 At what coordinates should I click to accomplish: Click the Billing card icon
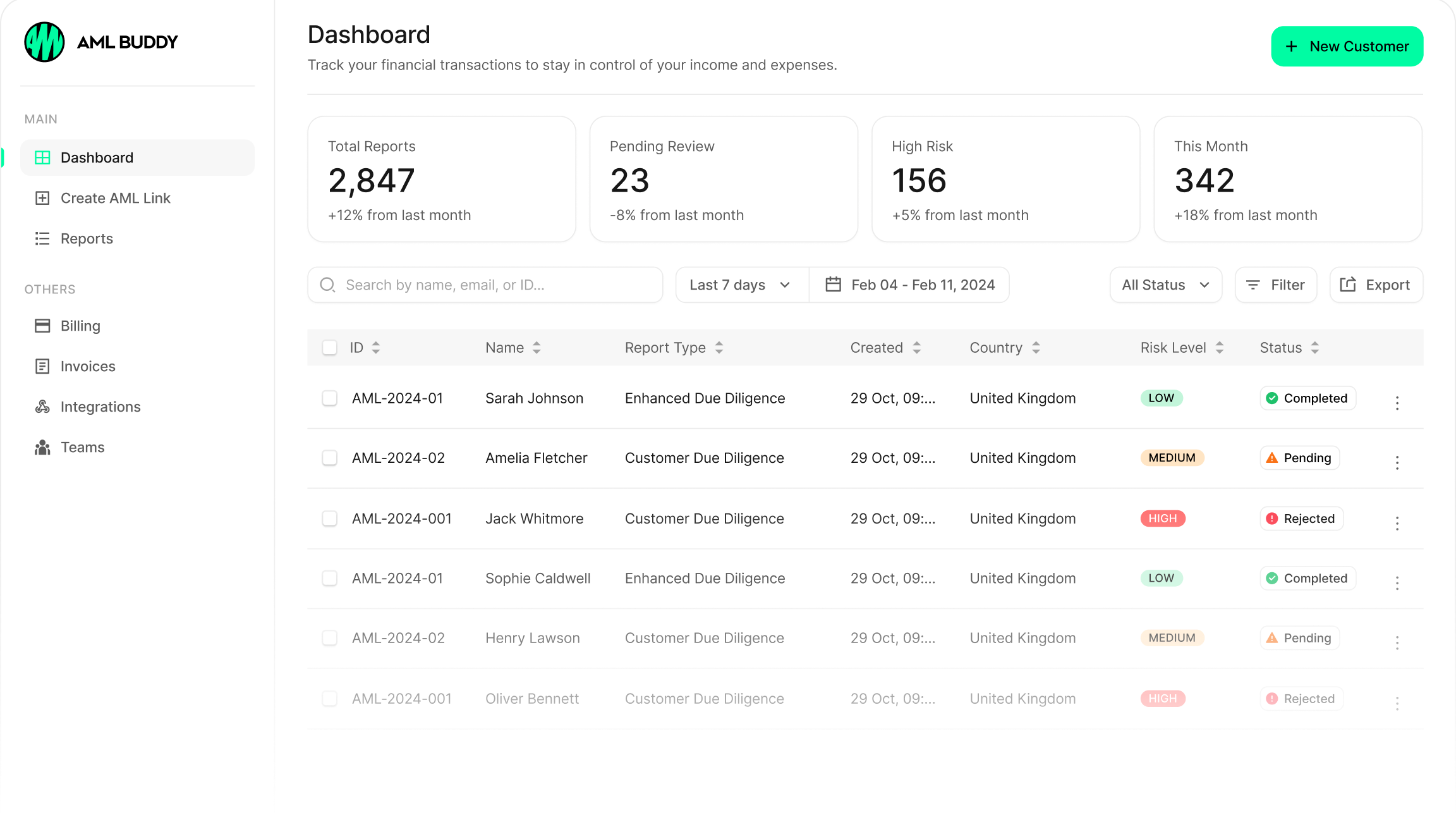click(x=42, y=326)
